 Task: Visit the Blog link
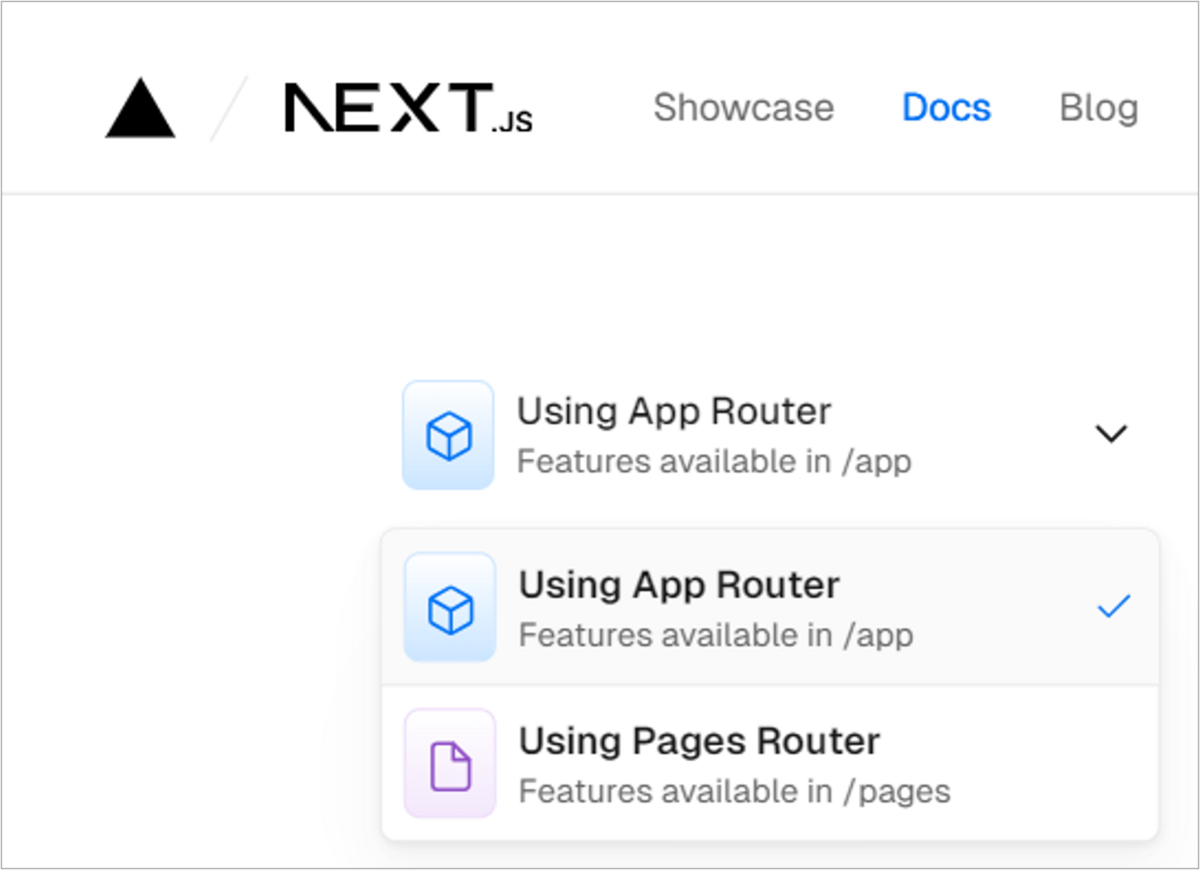(1099, 108)
